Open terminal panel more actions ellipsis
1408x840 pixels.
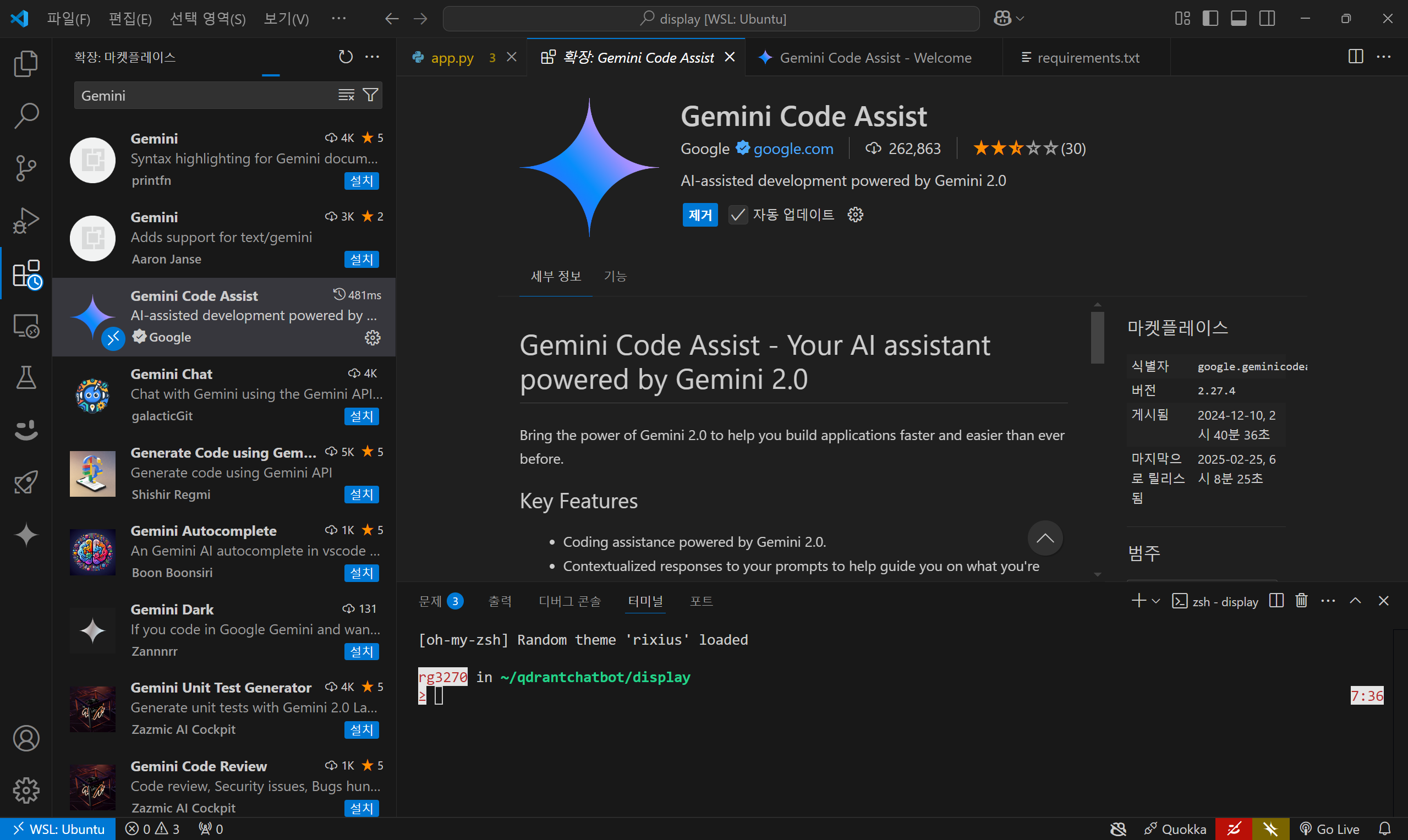1328,601
